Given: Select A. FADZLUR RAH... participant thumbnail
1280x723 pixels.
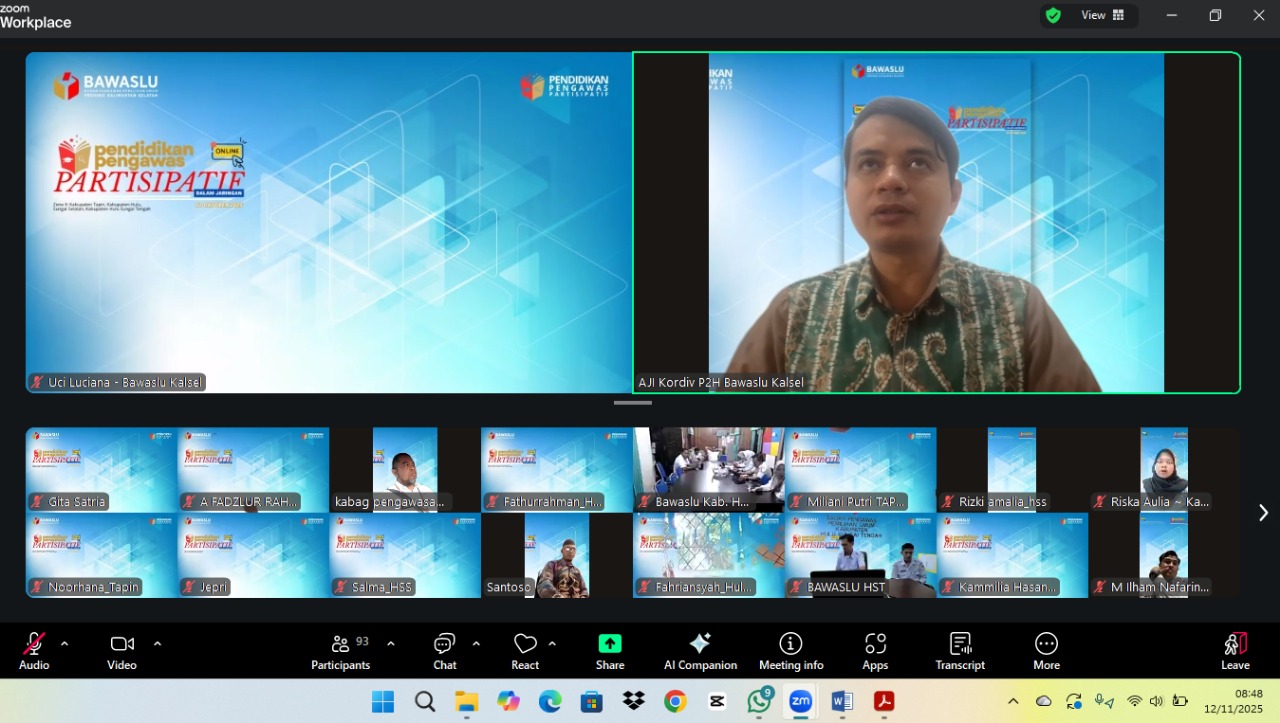Looking at the screenshot, I should click(253, 470).
